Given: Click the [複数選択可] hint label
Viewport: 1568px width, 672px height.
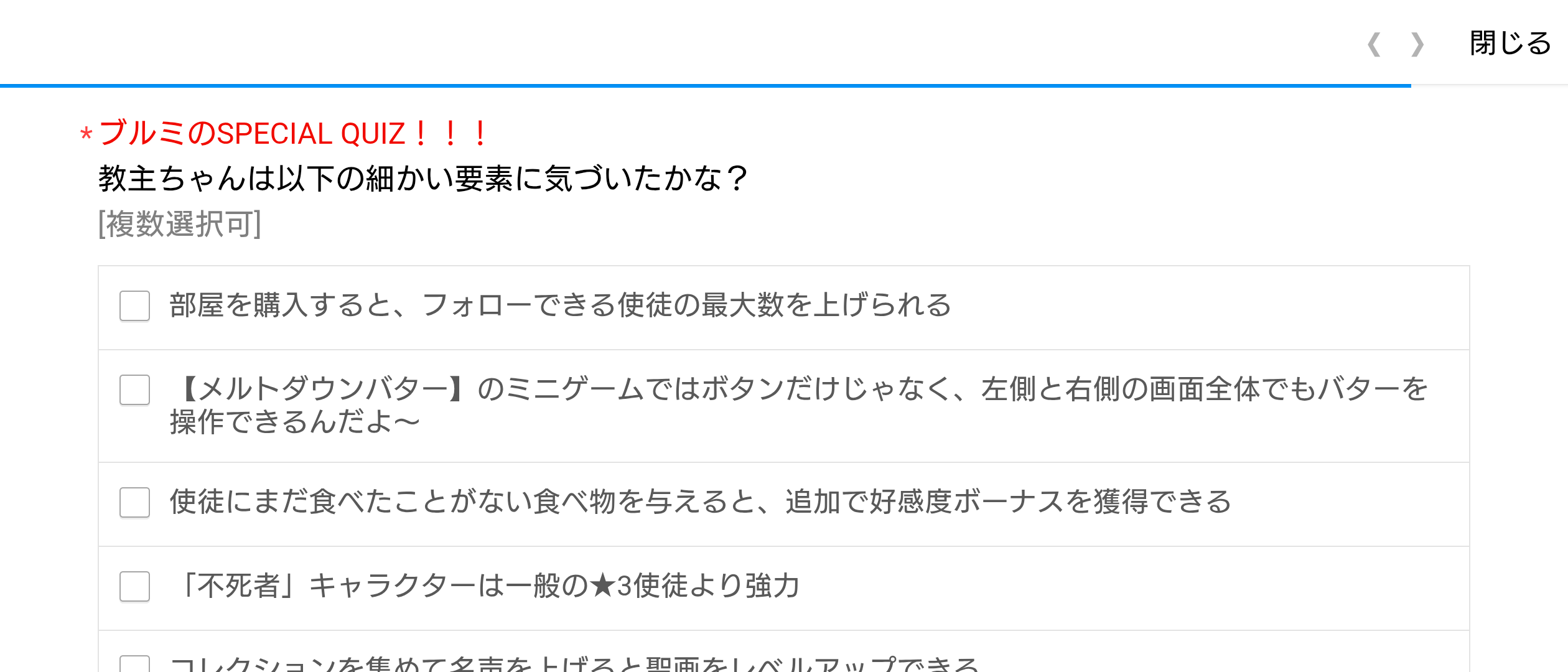Looking at the screenshot, I should pyautogui.click(x=180, y=224).
